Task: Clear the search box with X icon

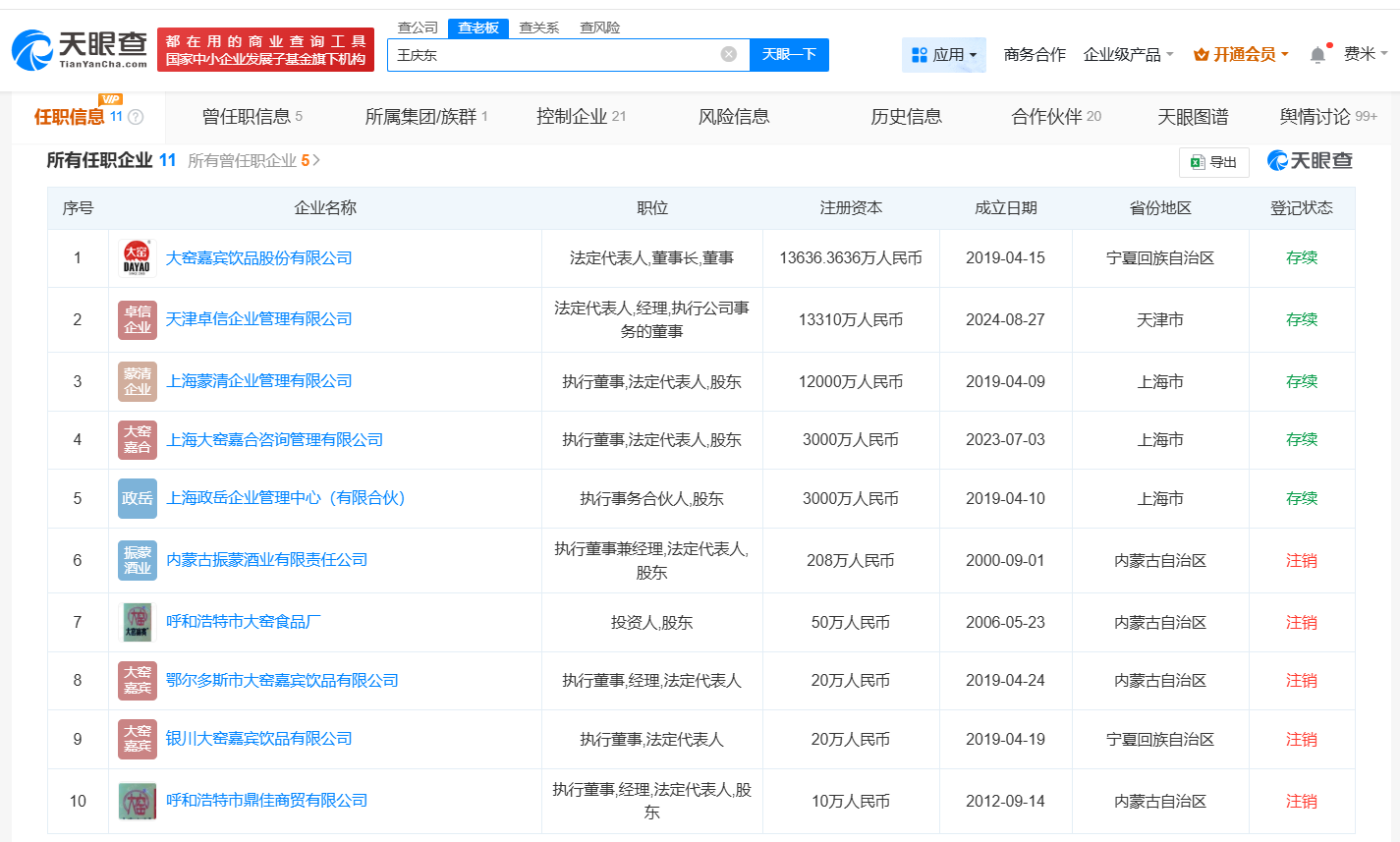Action: tap(728, 54)
